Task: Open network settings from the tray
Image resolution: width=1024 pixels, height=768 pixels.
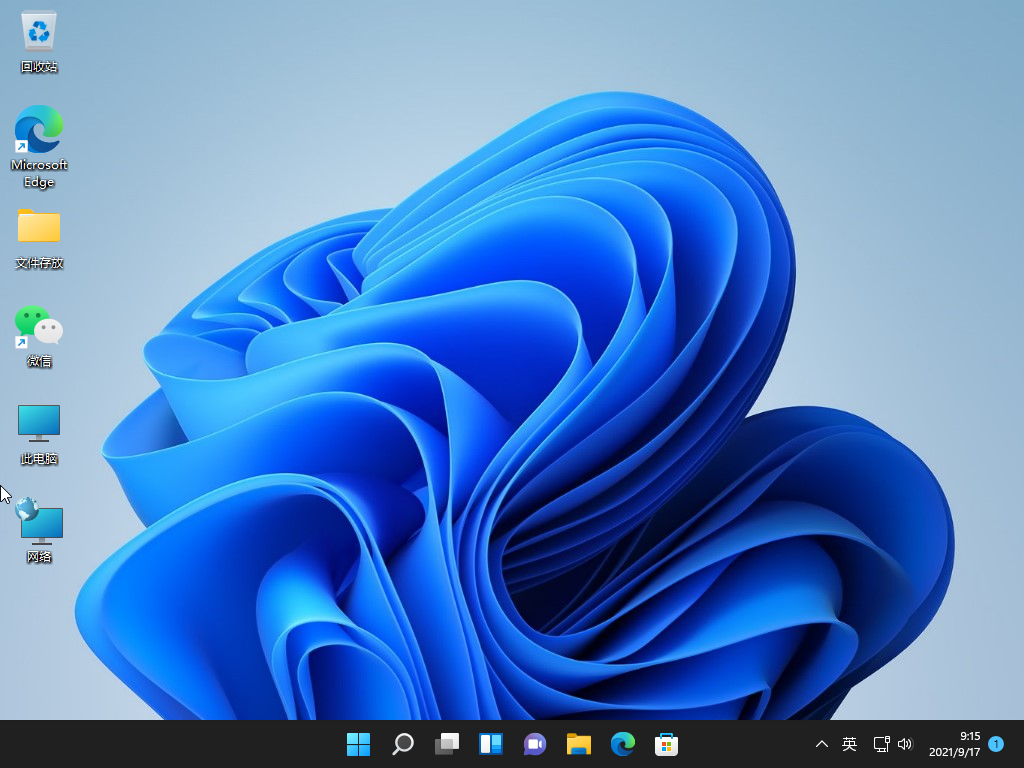Action: click(882, 744)
